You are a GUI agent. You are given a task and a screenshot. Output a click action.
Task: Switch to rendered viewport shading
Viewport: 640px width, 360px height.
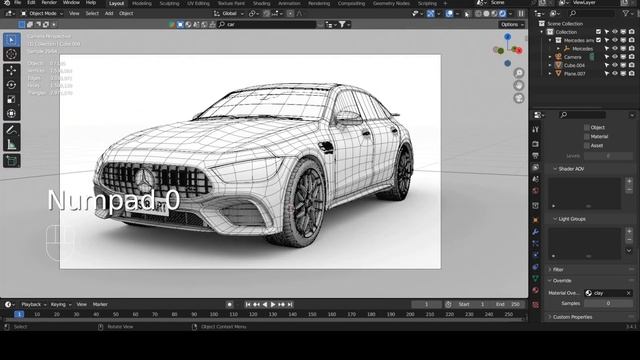coord(502,13)
